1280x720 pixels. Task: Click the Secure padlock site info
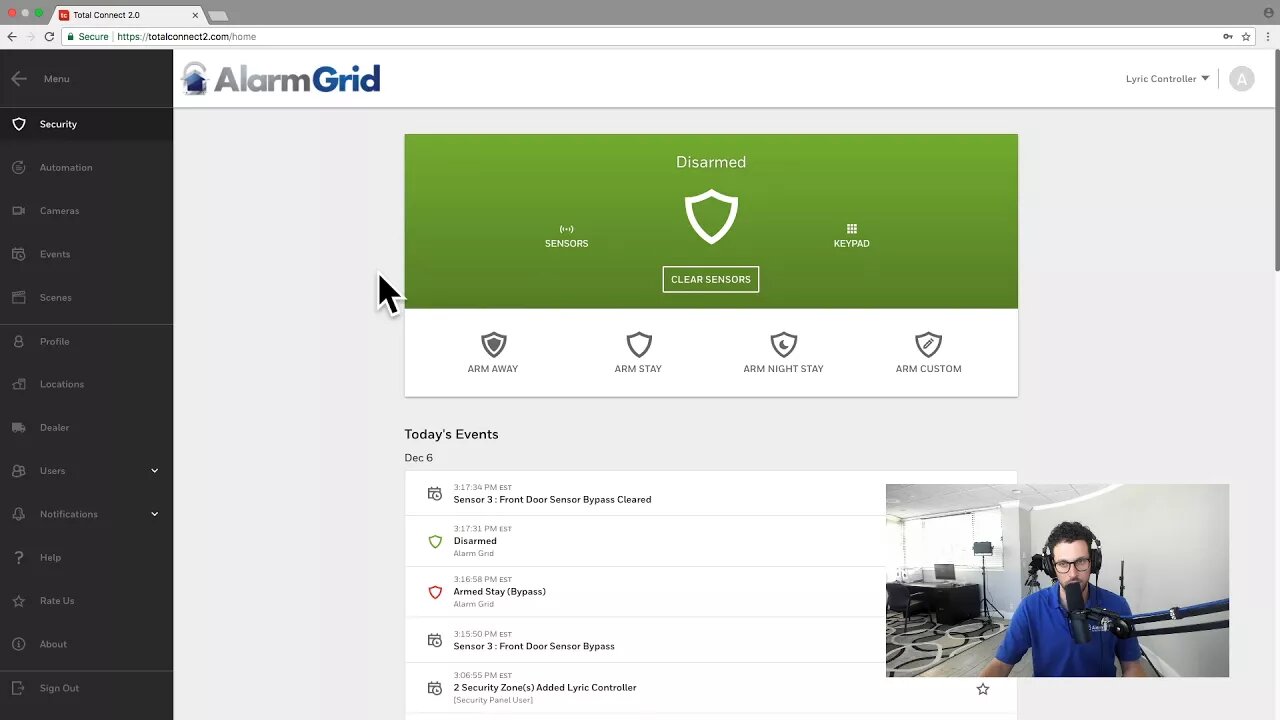[87, 36]
